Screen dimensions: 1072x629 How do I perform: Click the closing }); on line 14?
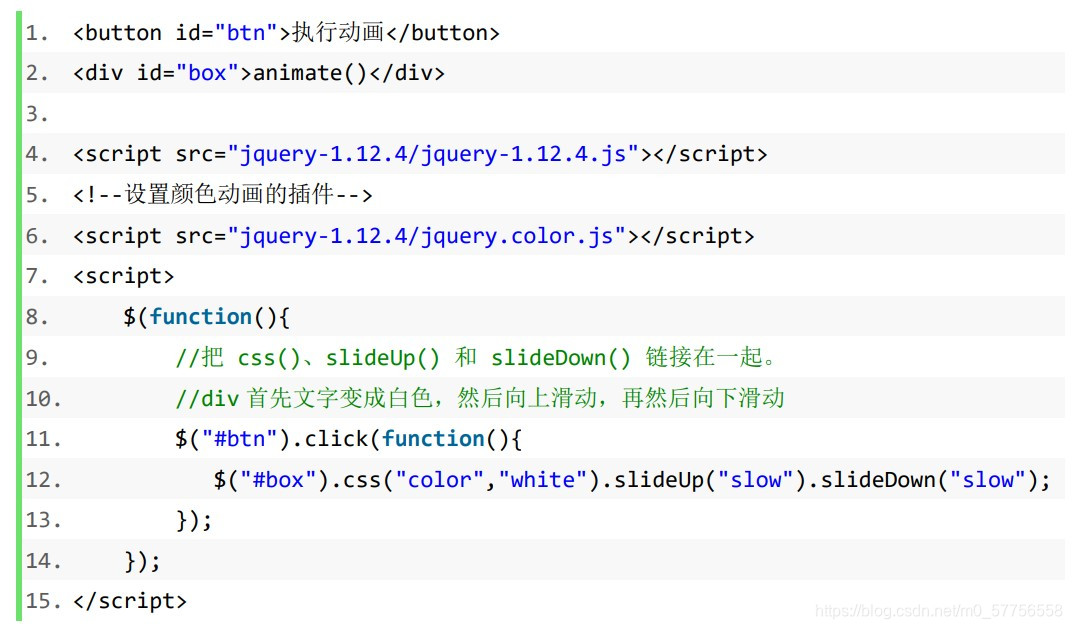click(x=142, y=561)
